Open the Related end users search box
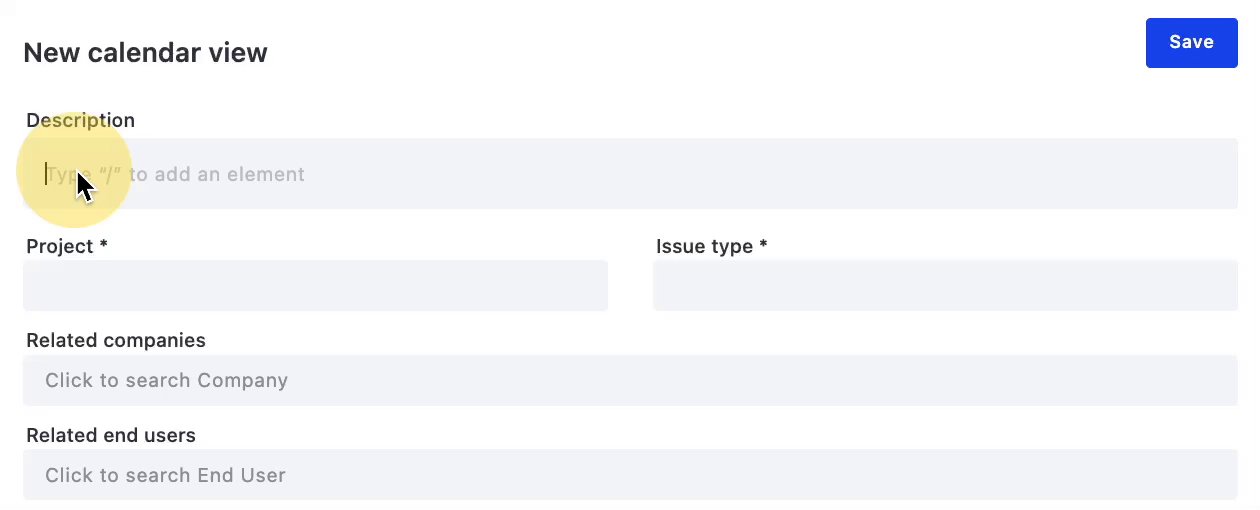This screenshot has height=510, width=1260. click(x=630, y=475)
